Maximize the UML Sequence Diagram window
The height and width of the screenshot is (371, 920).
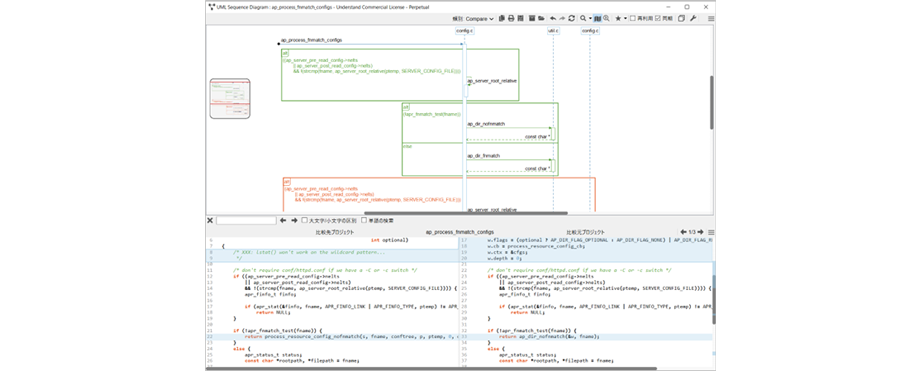click(687, 6)
